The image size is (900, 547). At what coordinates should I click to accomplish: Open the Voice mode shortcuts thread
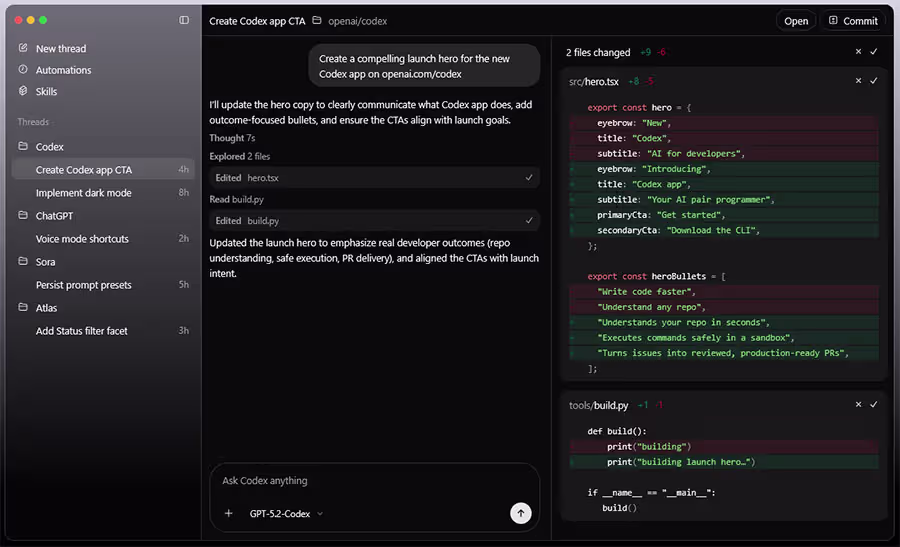click(103, 239)
